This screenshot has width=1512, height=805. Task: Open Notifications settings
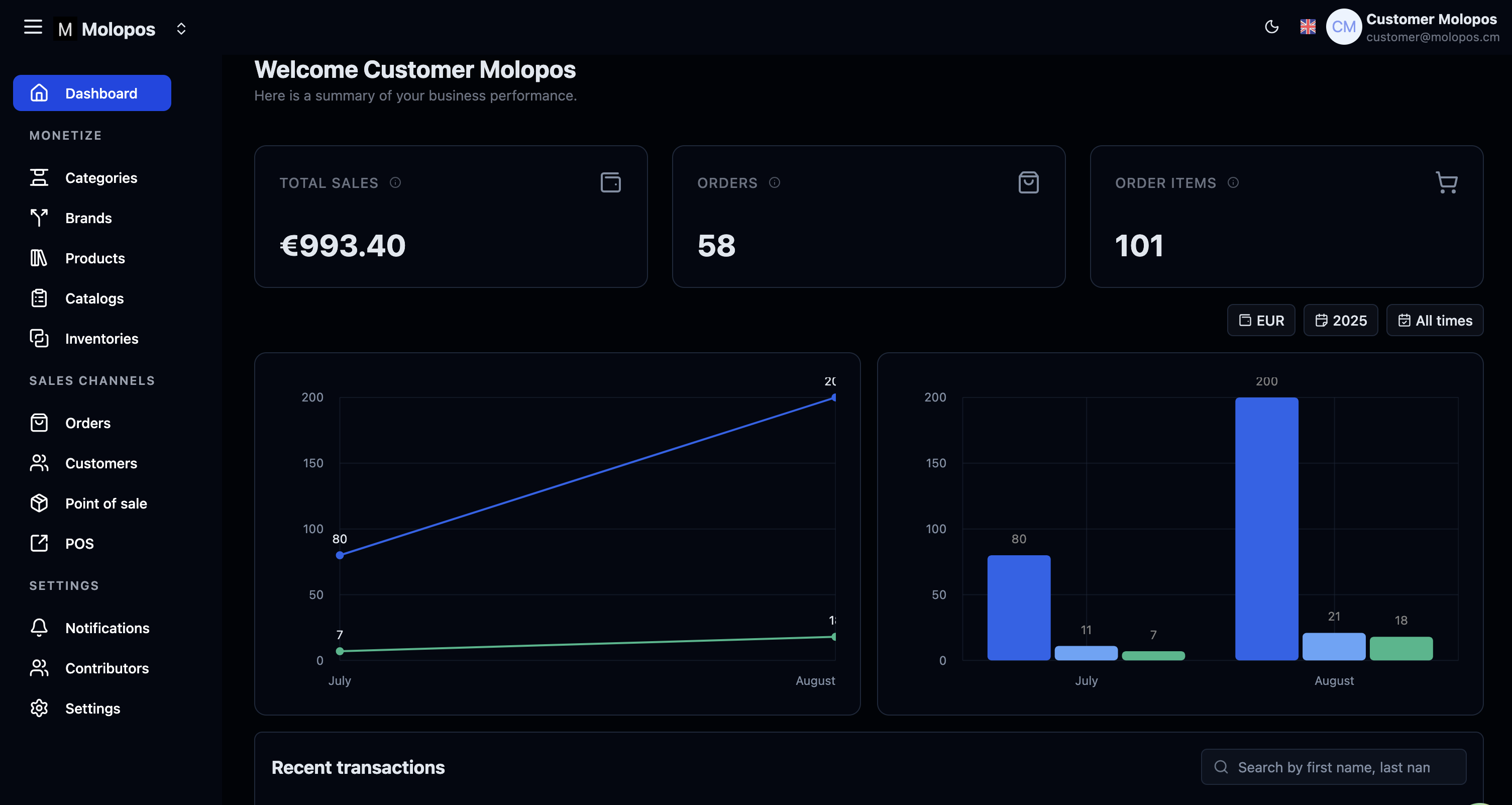click(107, 628)
